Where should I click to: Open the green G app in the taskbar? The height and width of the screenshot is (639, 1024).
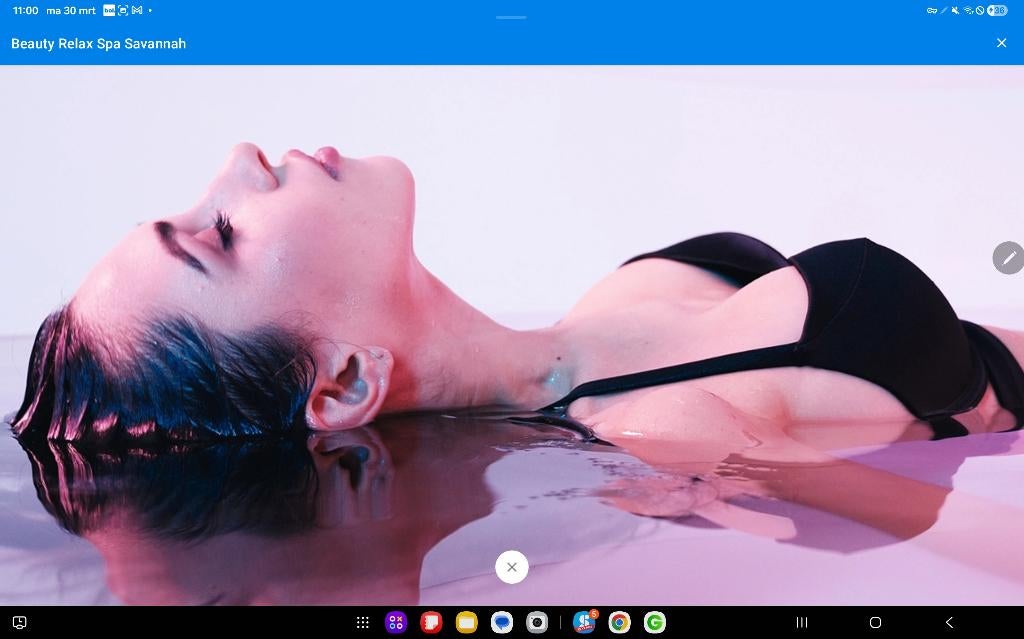pyautogui.click(x=654, y=623)
